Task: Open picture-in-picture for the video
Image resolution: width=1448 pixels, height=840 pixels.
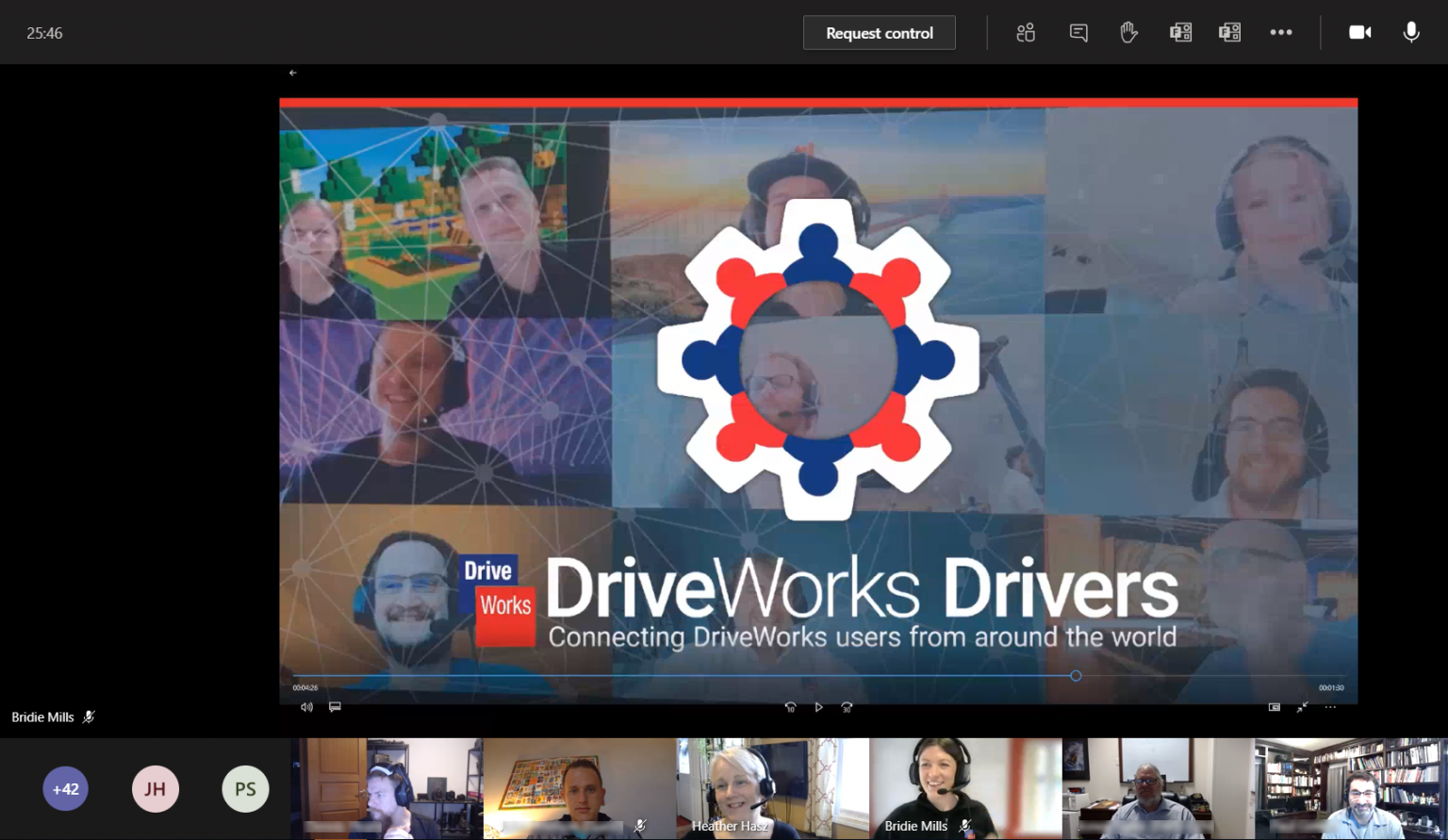Action: [1272, 706]
